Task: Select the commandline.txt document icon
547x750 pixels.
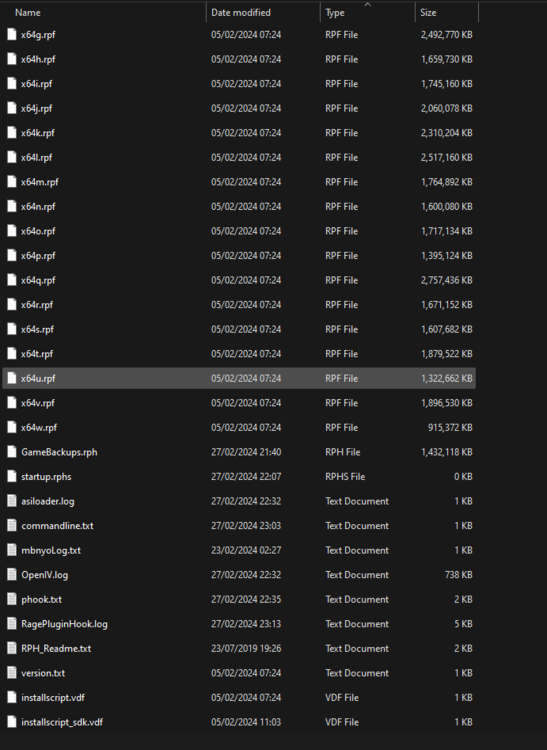Action: pos(12,526)
